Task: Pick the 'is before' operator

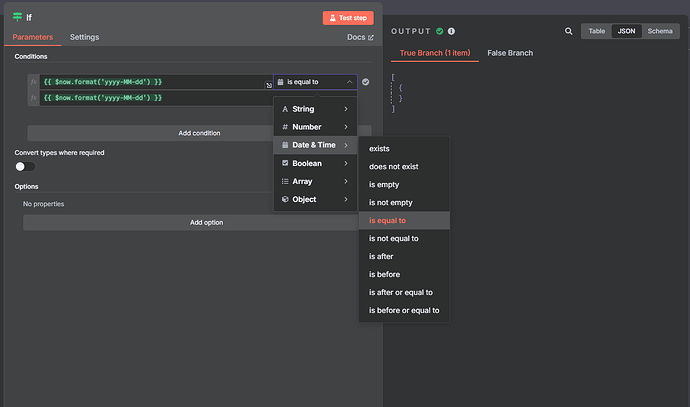Action: point(404,275)
